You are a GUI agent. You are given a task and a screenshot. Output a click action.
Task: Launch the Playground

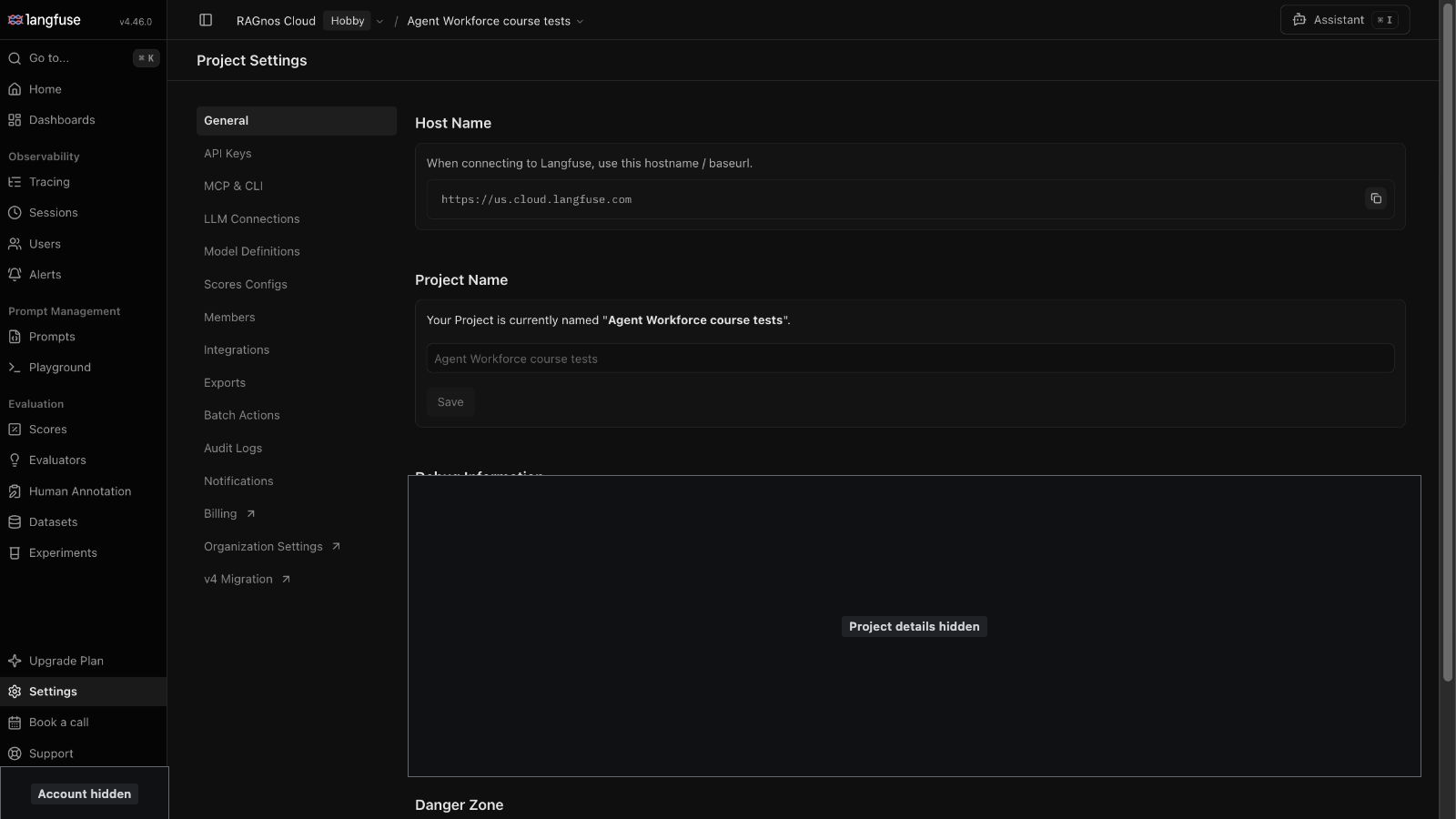(x=83, y=368)
